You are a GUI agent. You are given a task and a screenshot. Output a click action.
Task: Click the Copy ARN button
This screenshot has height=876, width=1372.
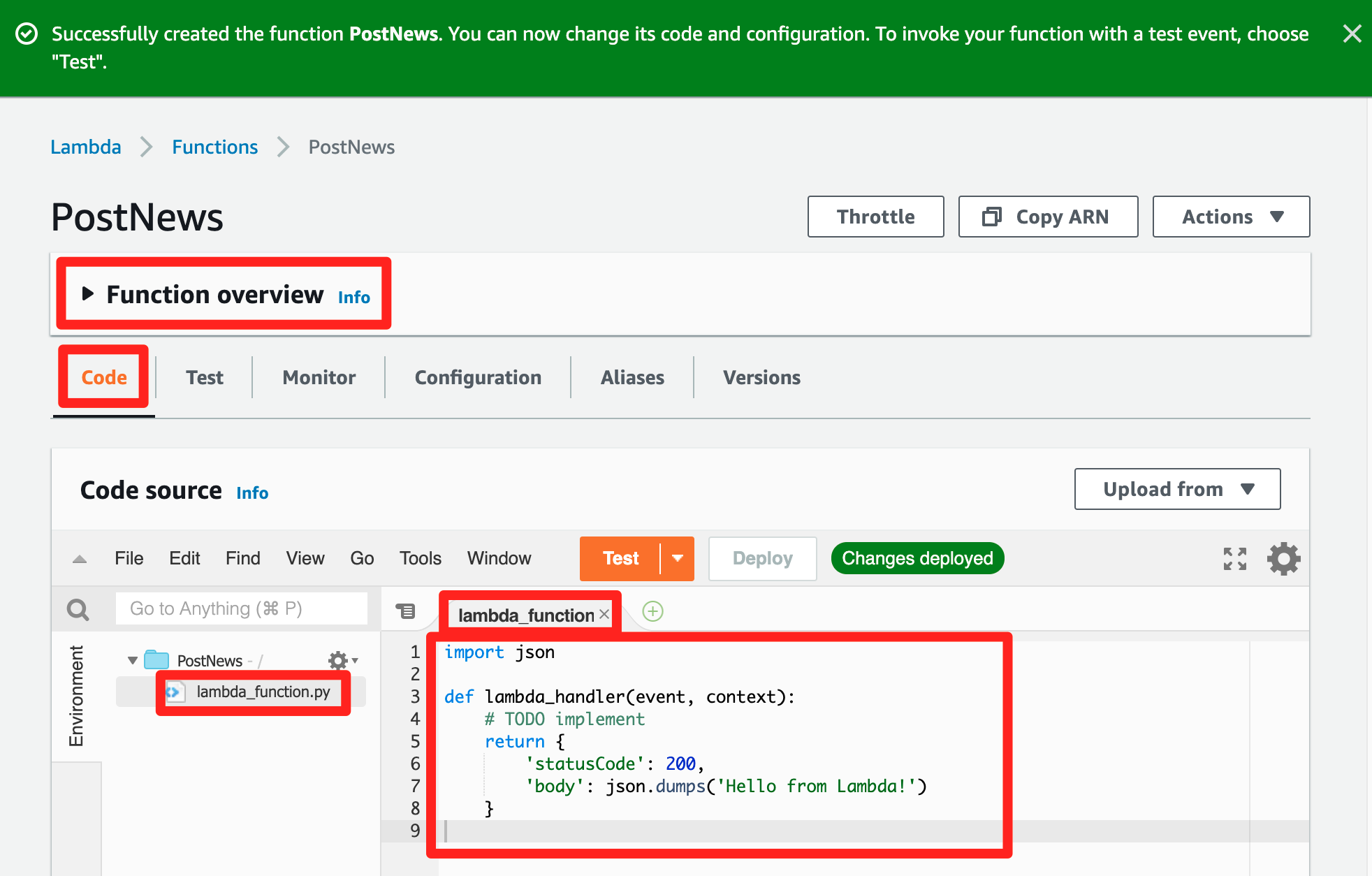click(x=1048, y=217)
